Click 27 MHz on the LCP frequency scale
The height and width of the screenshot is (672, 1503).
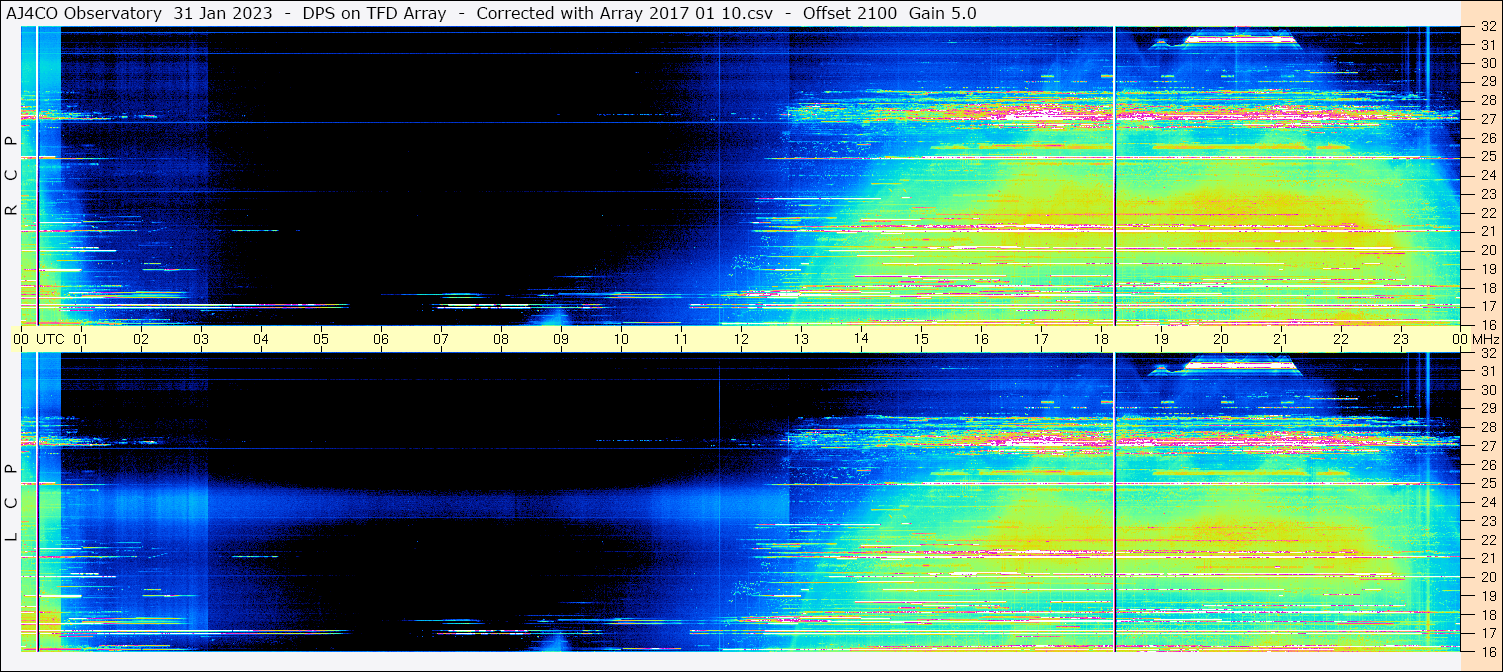click(1488, 446)
